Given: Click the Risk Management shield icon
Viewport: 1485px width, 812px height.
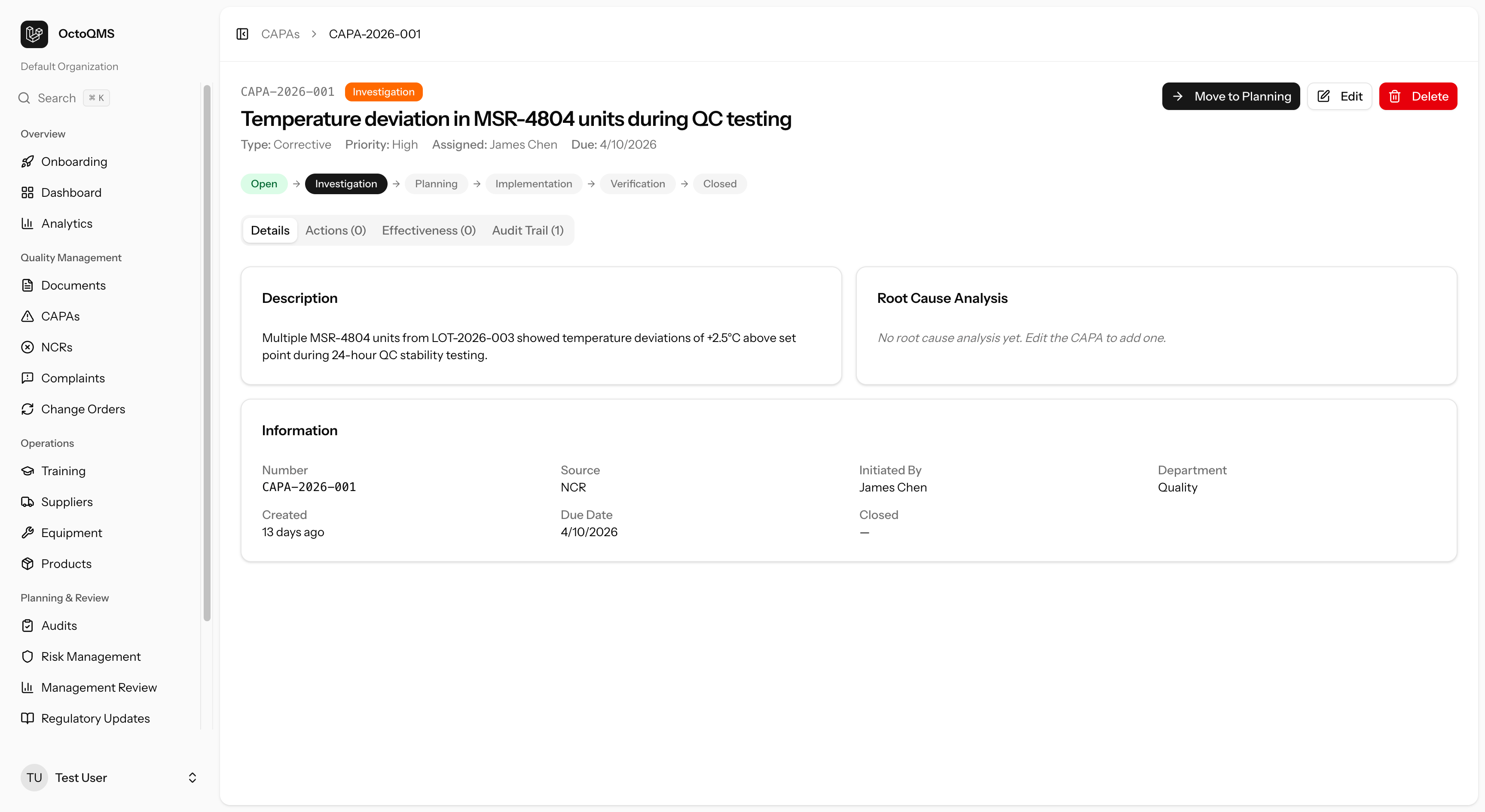Looking at the screenshot, I should pos(27,656).
